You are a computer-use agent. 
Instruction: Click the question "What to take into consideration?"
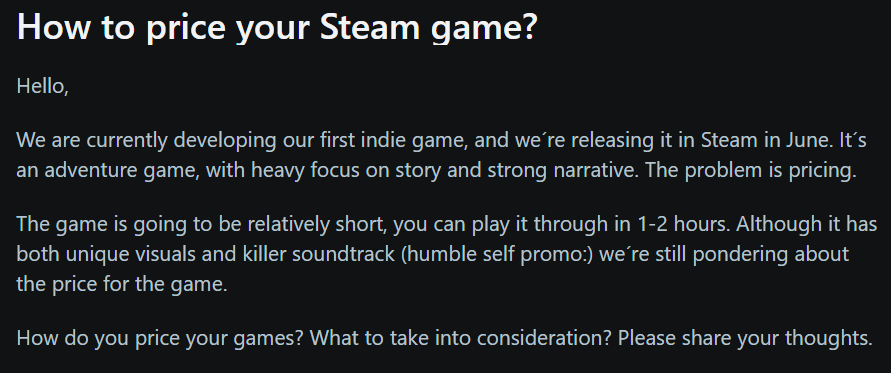461,338
